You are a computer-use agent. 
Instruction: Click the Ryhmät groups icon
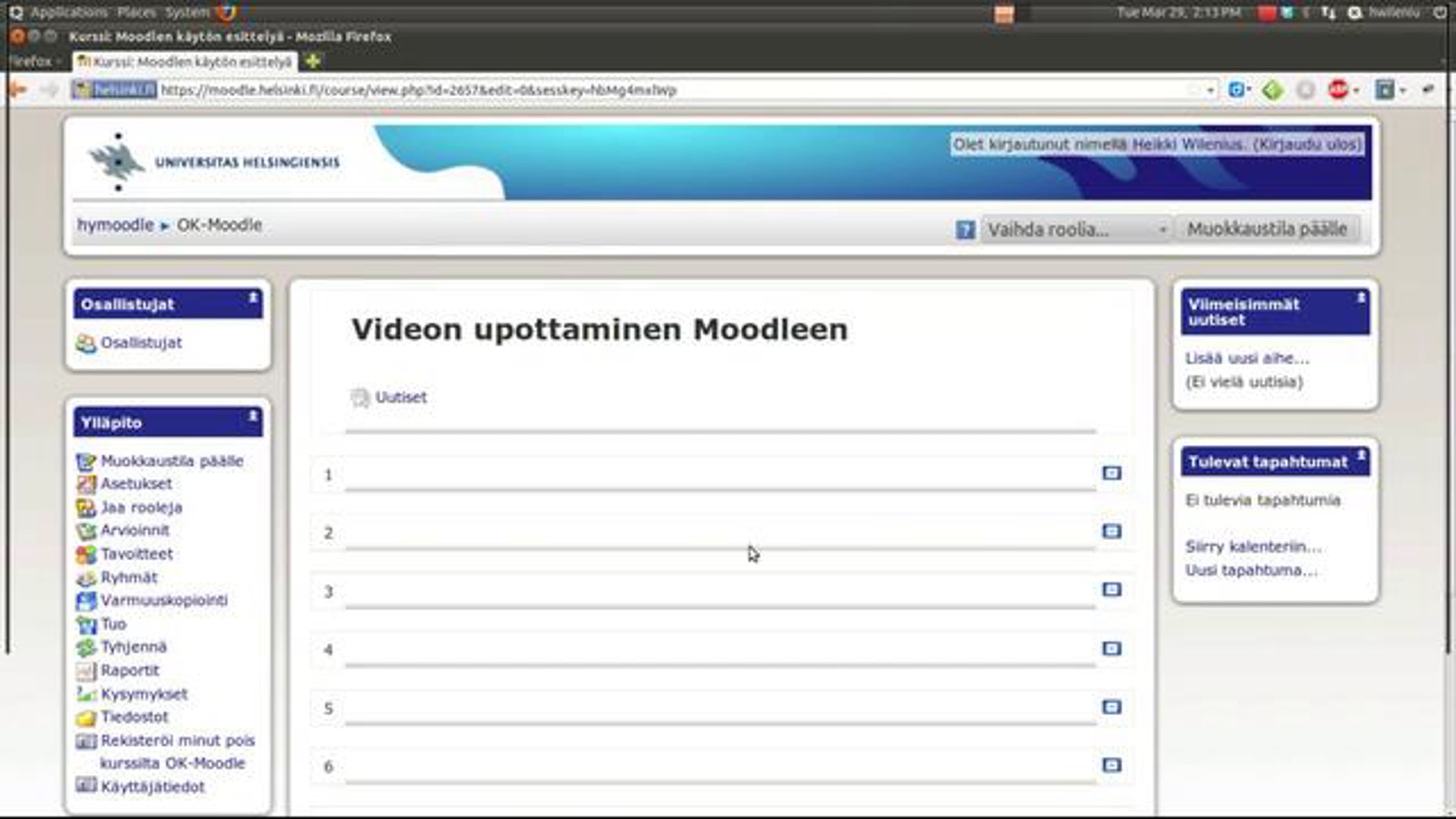[x=86, y=578]
